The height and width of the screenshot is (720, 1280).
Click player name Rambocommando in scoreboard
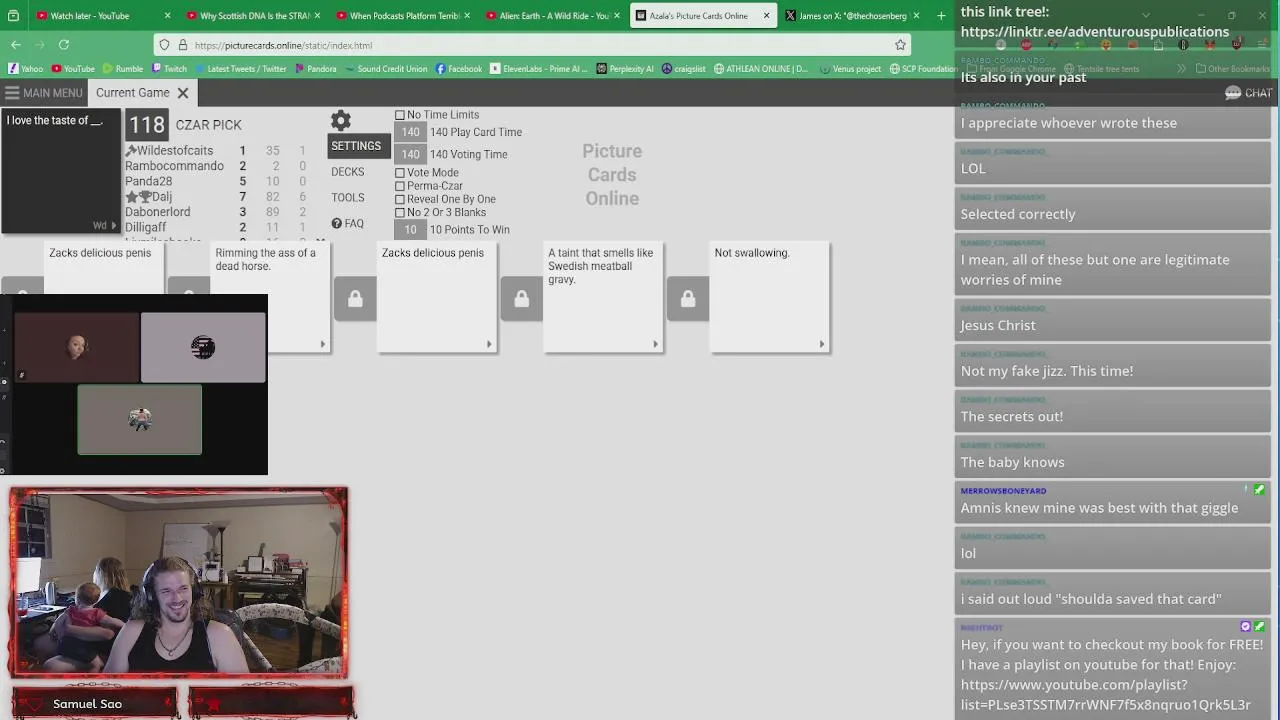[x=174, y=166]
